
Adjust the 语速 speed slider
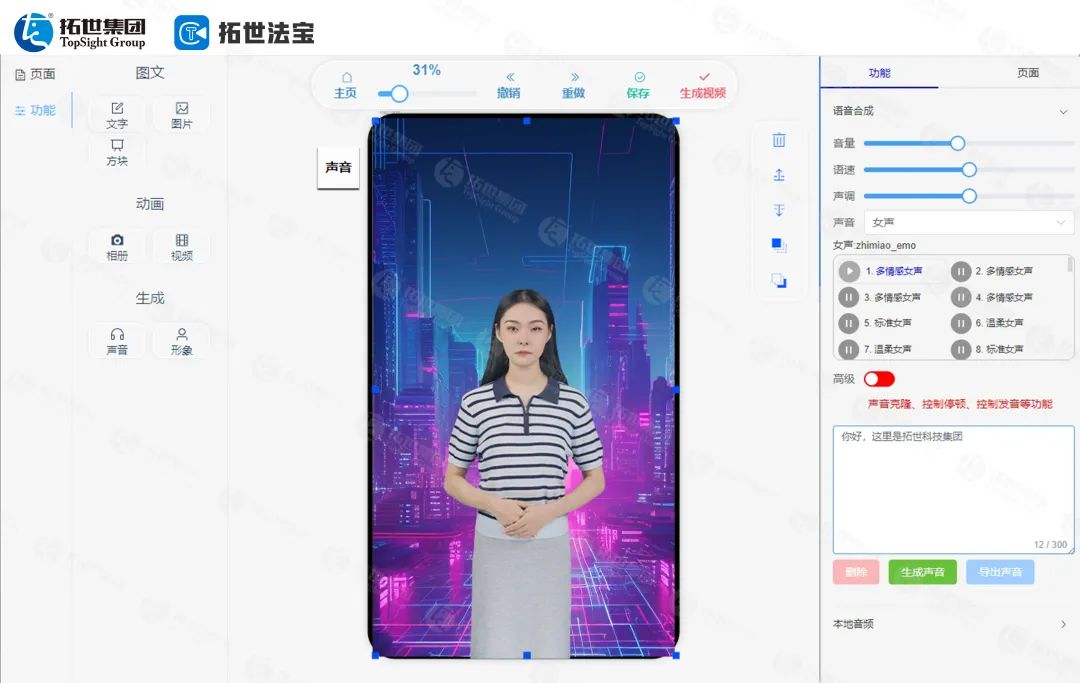tap(969, 169)
